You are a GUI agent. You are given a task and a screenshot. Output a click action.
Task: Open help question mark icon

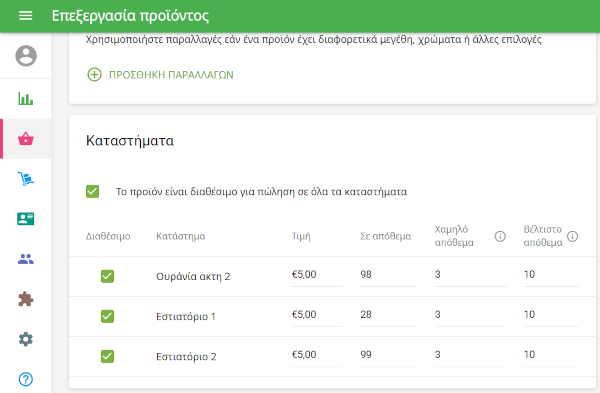(x=26, y=379)
